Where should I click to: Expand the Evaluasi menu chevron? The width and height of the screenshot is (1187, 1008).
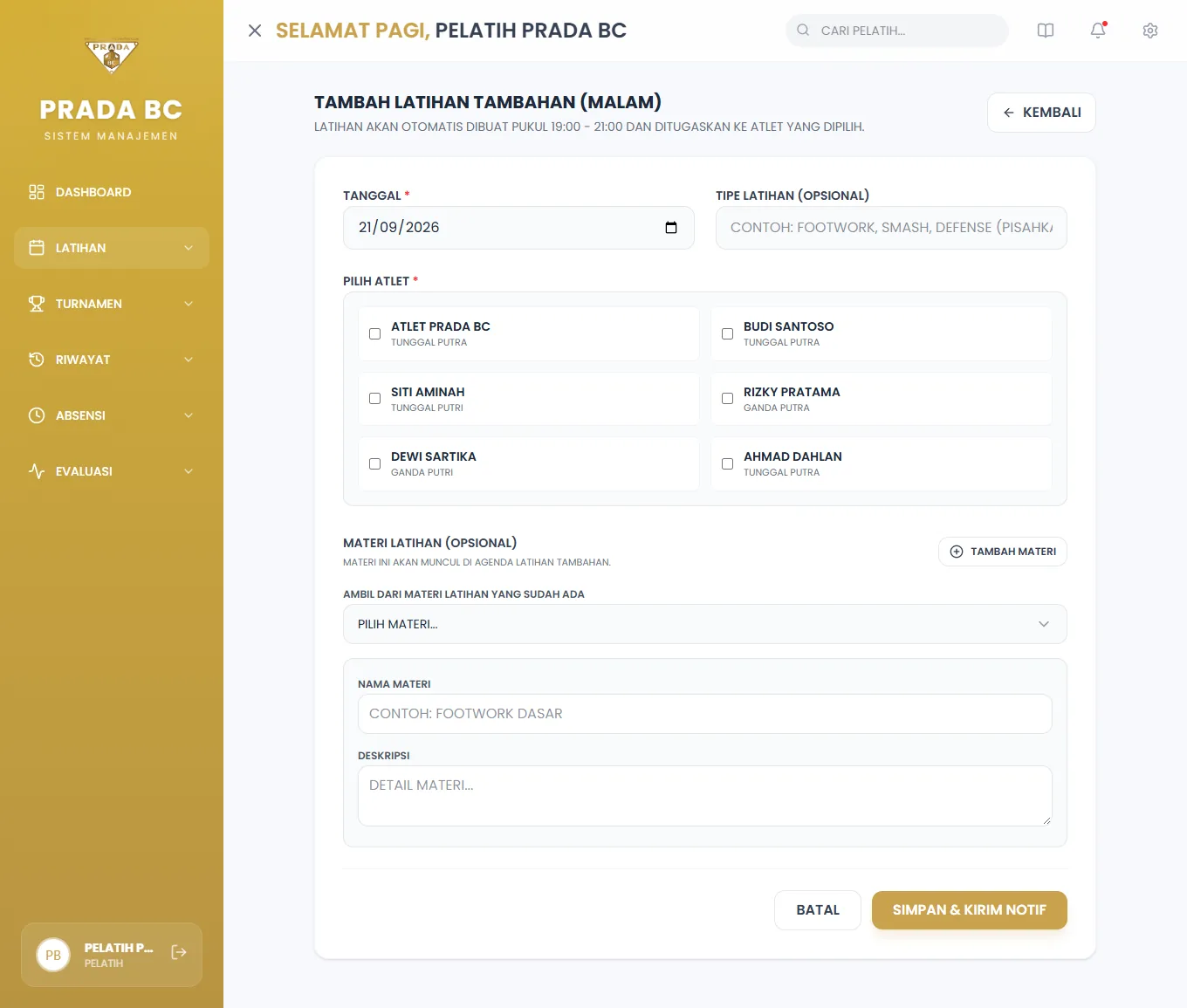tap(189, 471)
